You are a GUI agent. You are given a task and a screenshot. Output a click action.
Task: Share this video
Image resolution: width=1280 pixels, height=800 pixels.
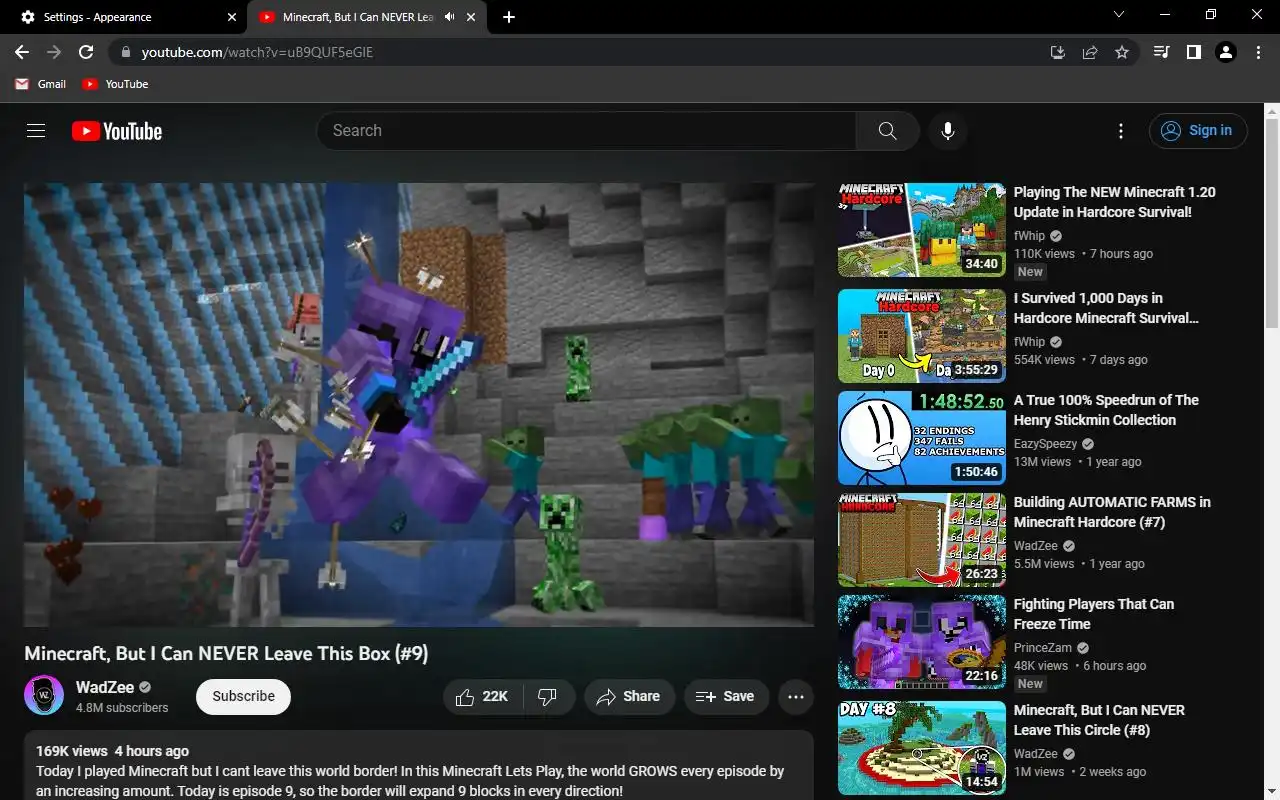629,697
